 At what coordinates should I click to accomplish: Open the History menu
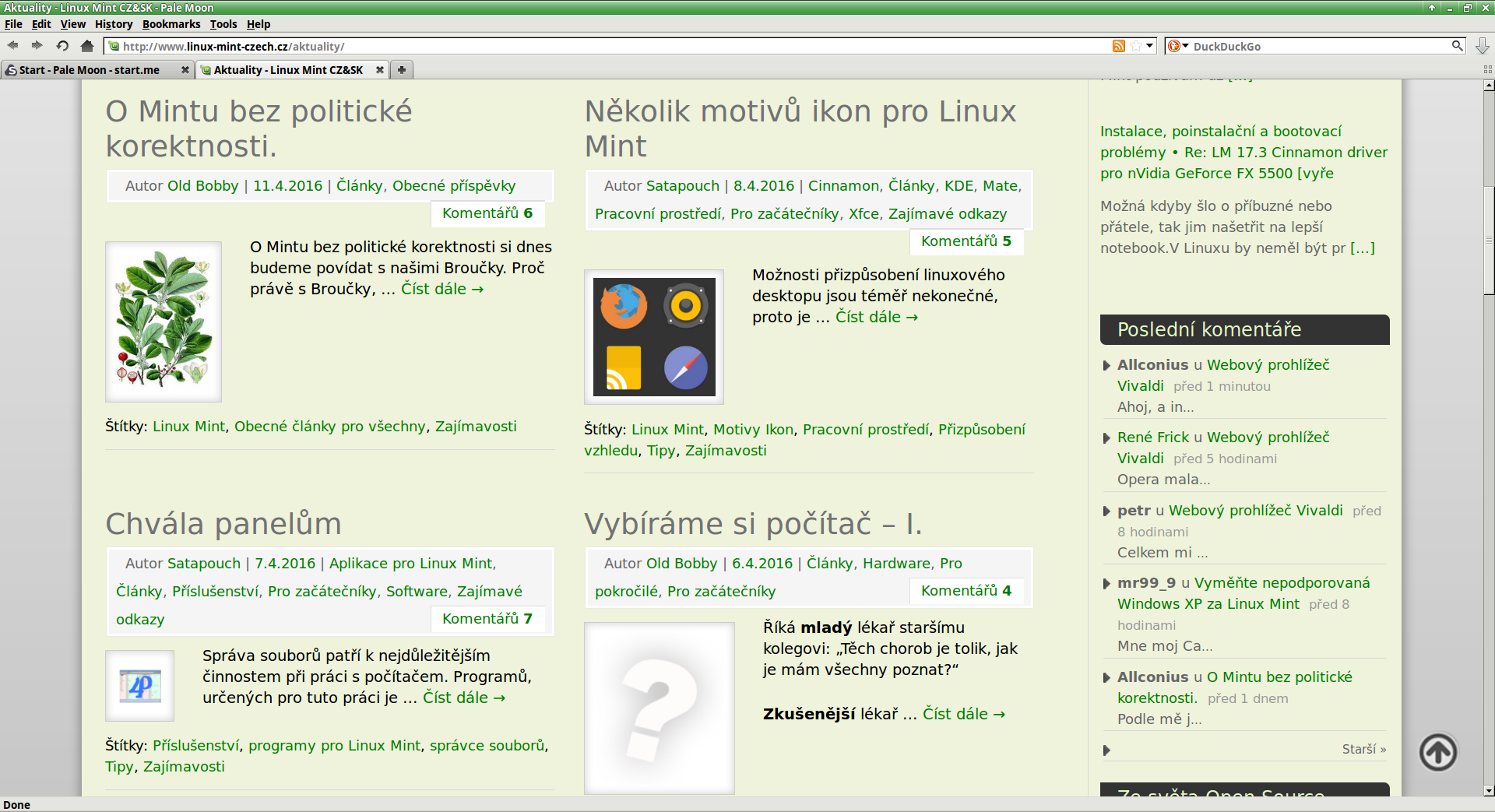[114, 24]
